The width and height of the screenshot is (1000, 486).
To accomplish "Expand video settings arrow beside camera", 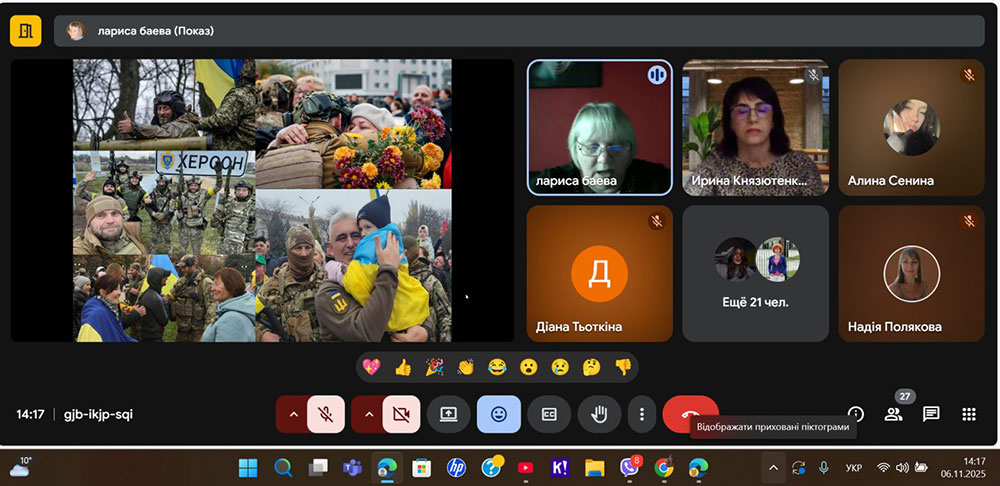I will point(369,414).
